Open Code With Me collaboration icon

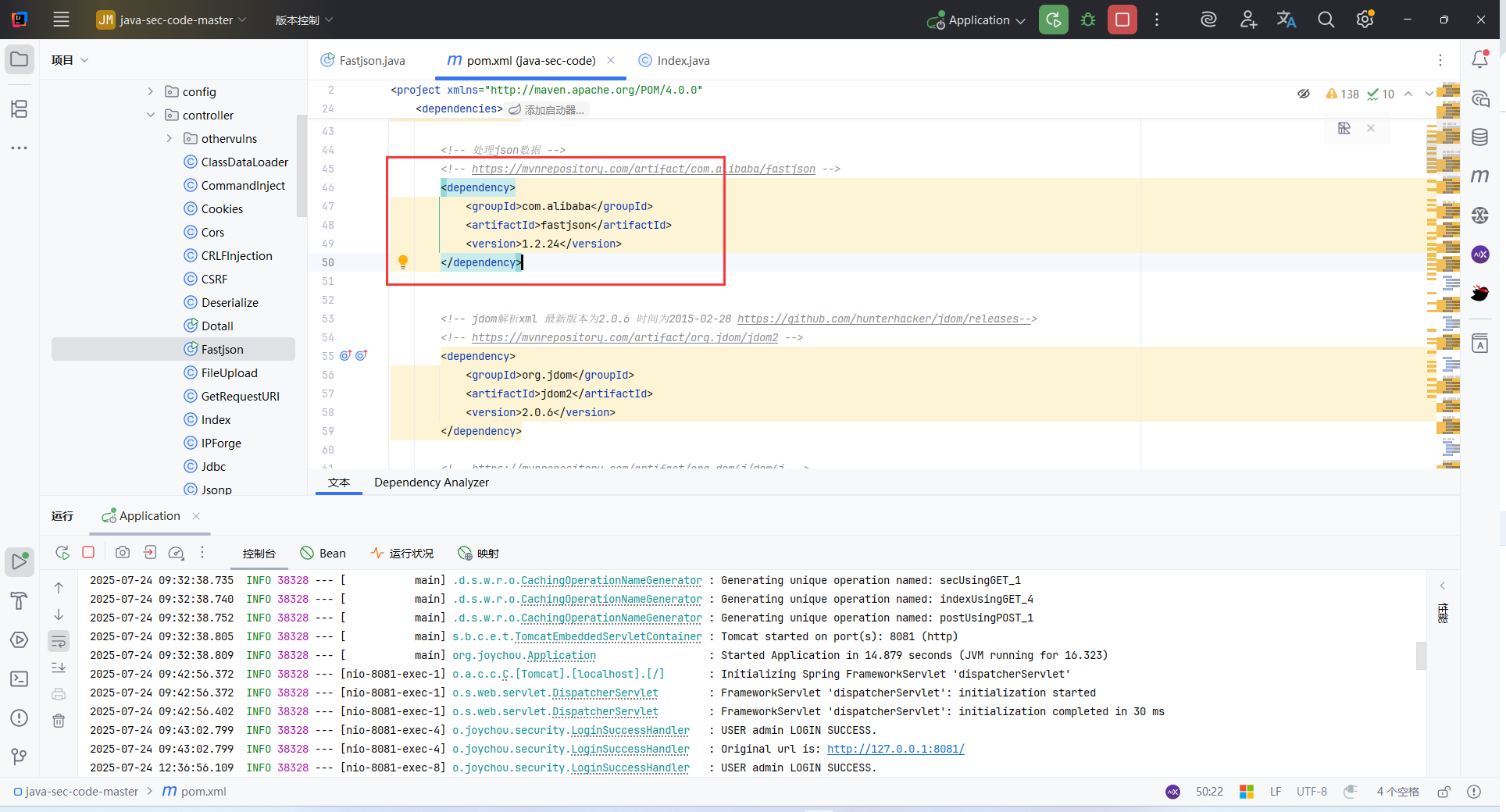(1248, 20)
